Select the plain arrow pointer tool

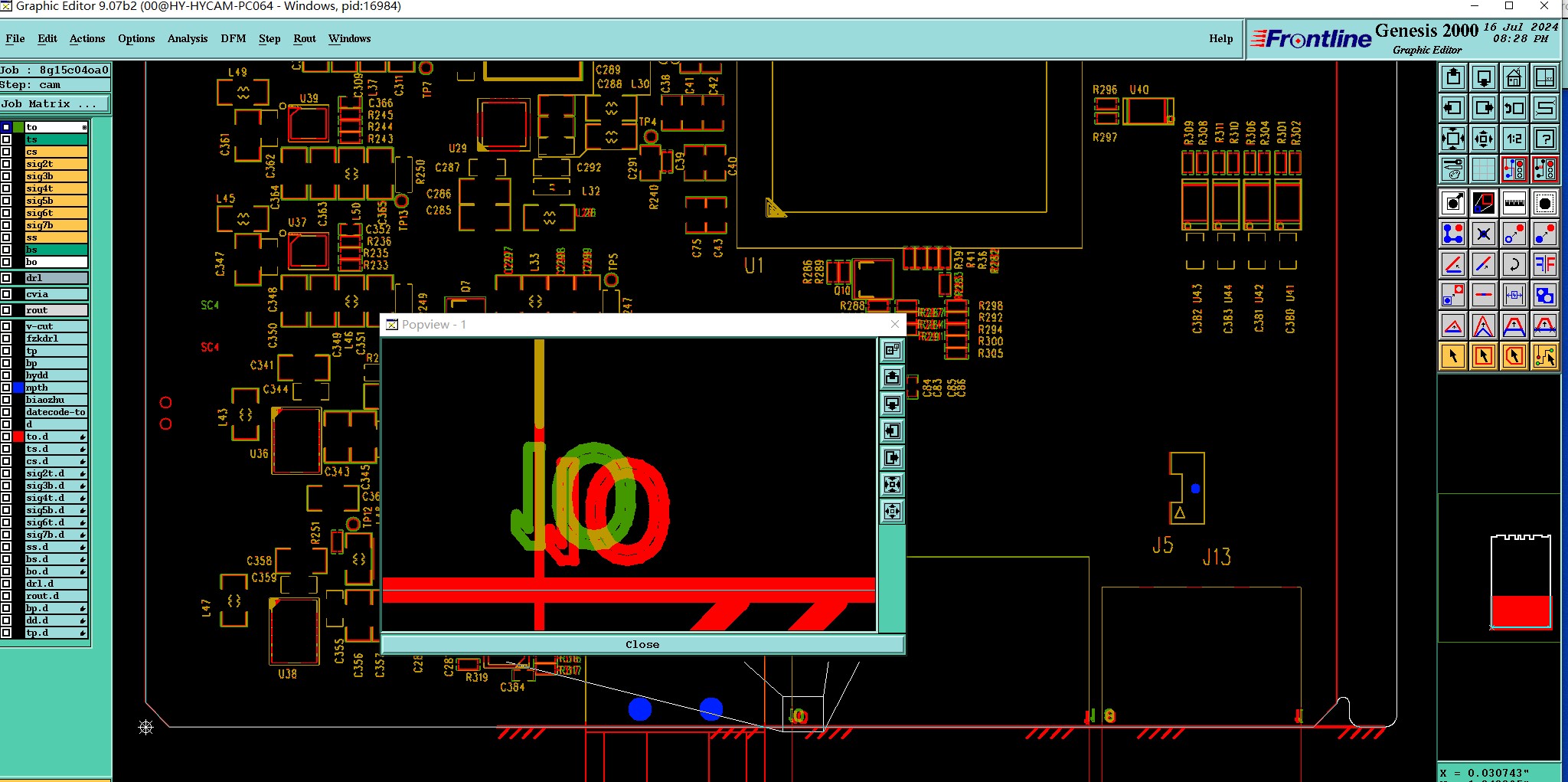[1453, 356]
